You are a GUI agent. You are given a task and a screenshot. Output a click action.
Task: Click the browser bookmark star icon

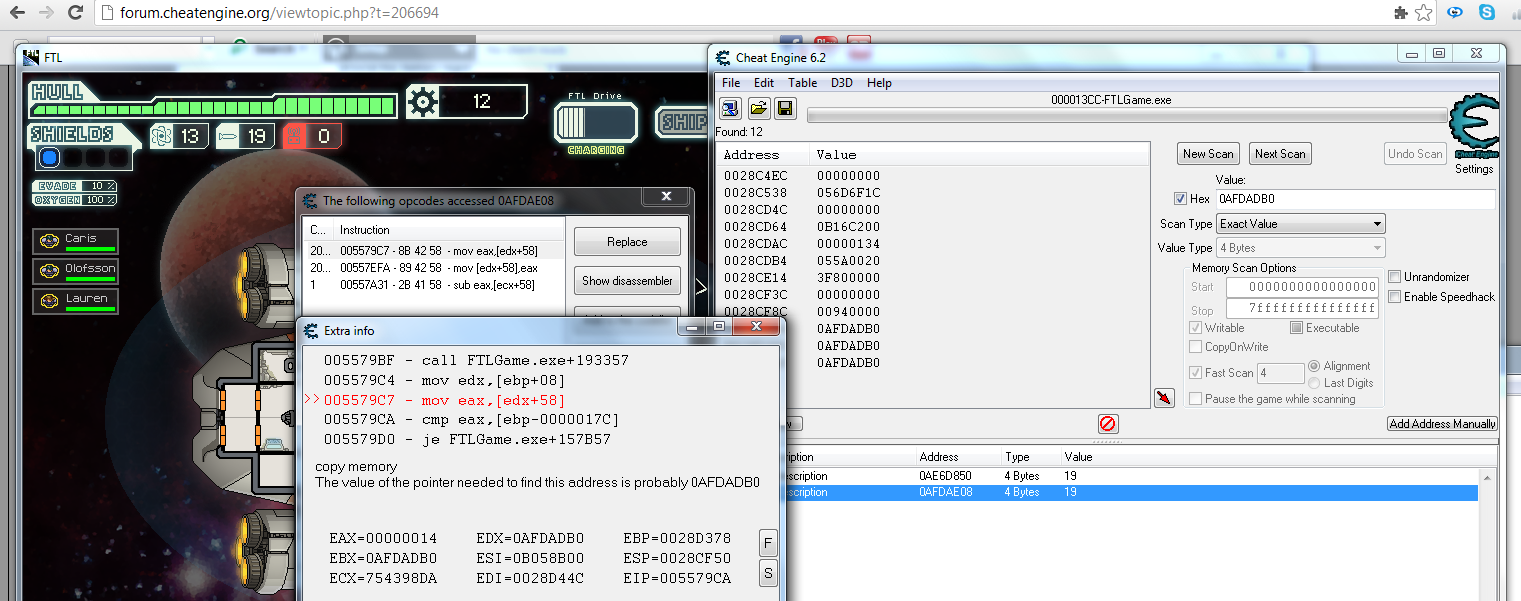(1424, 13)
